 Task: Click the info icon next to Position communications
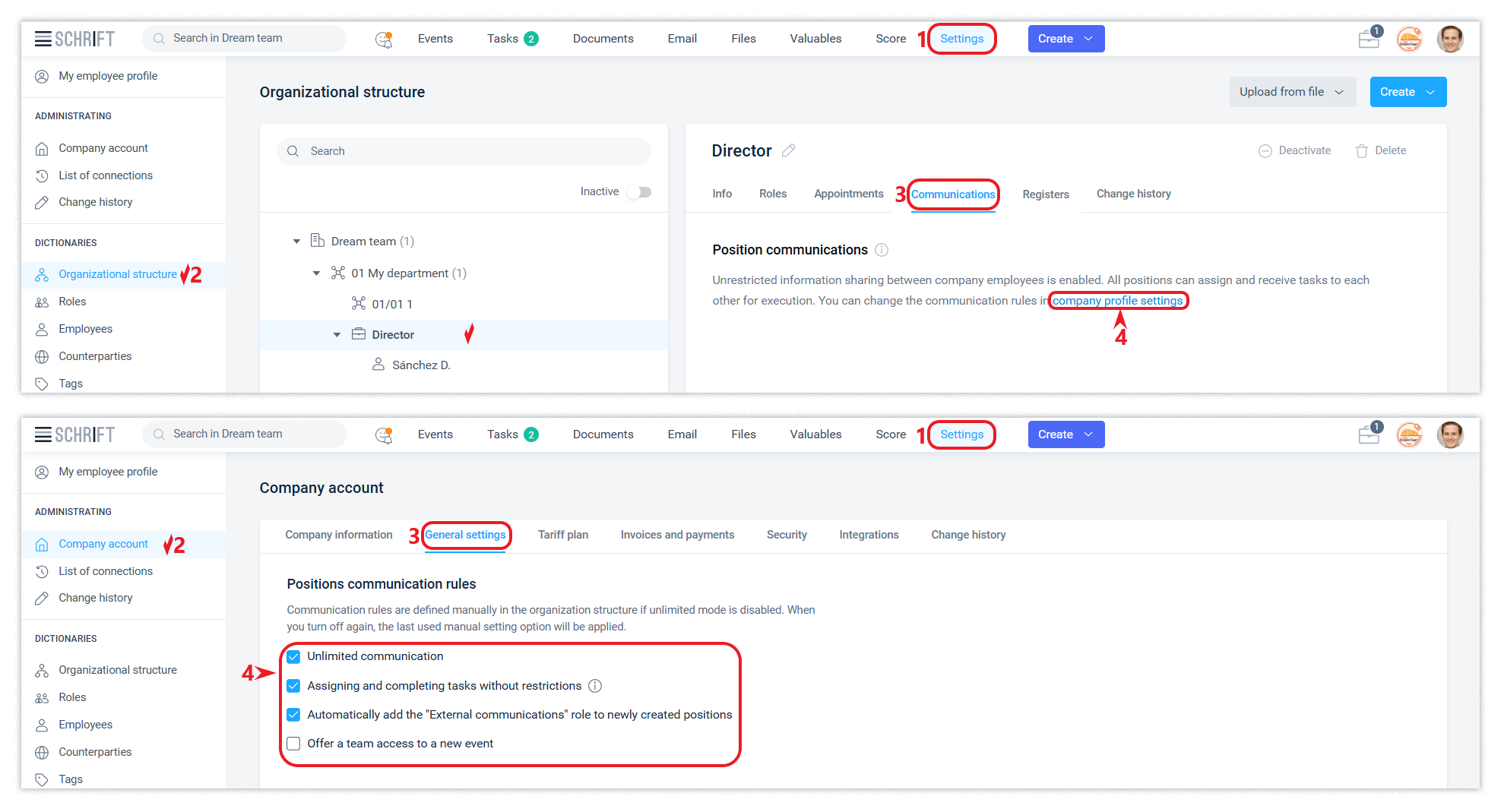[882, 250]
